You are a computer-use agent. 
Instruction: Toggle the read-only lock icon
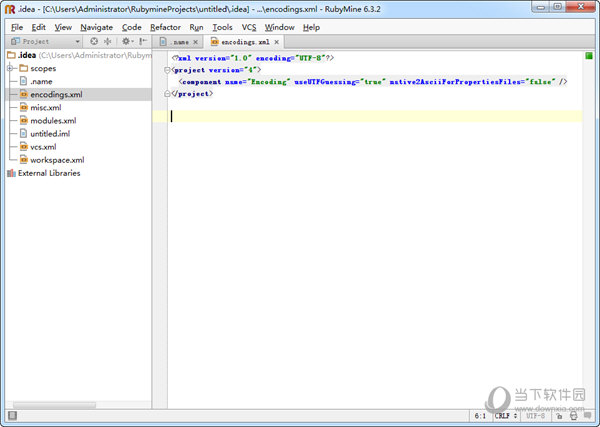pos(559,416)
